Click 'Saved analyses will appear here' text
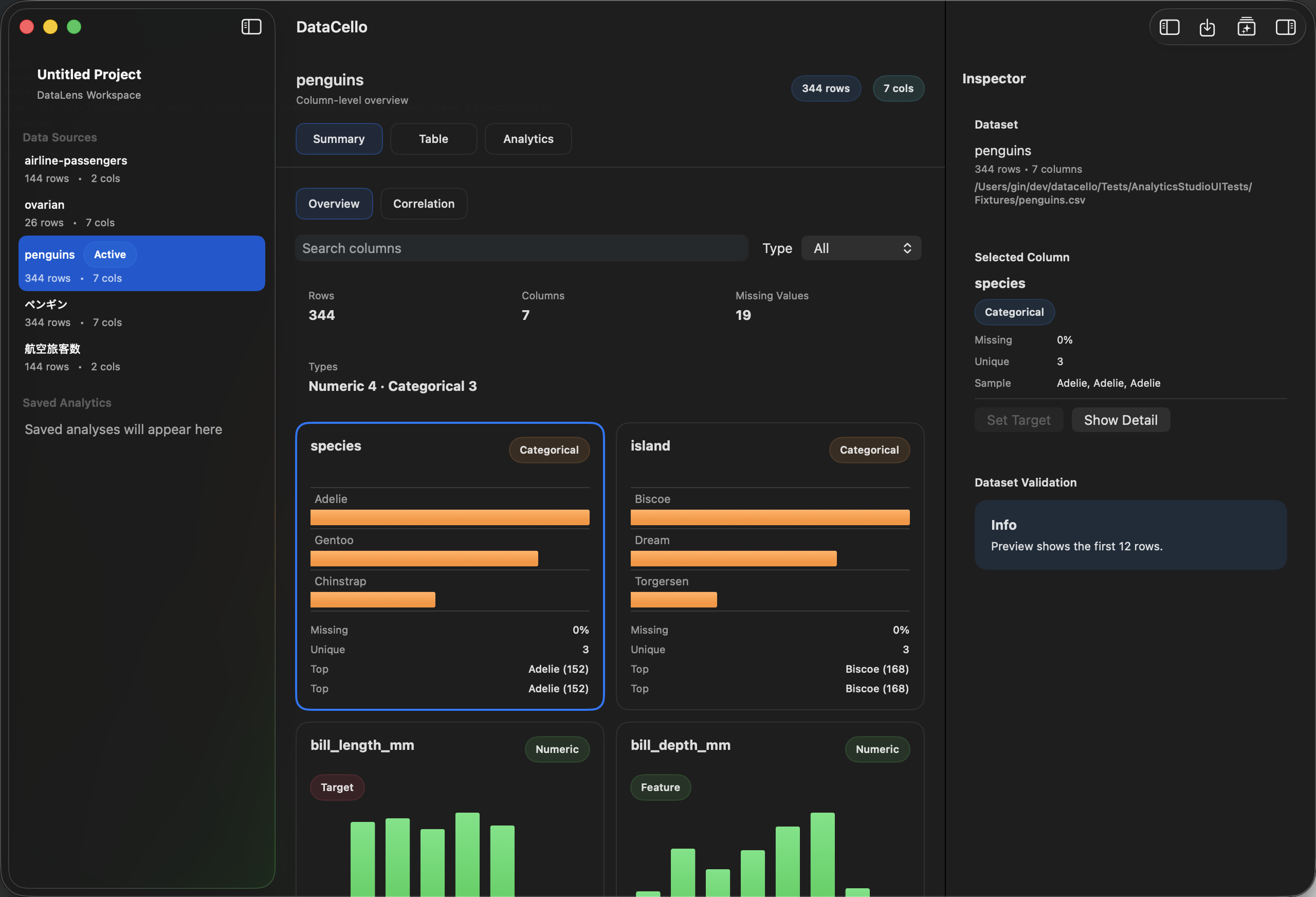The height and width of the screenshot is (897, 1316). point(123,429)
